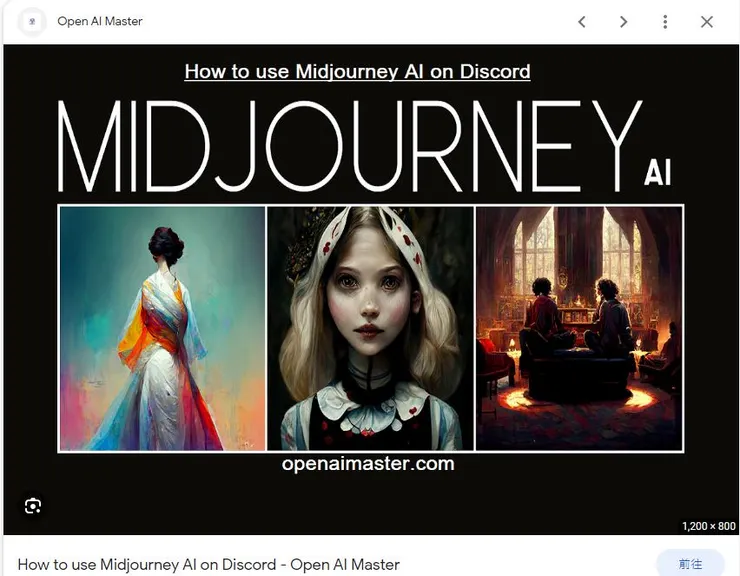Open the How to use Midjourney AI on Discord title link

tap(208, 564)
